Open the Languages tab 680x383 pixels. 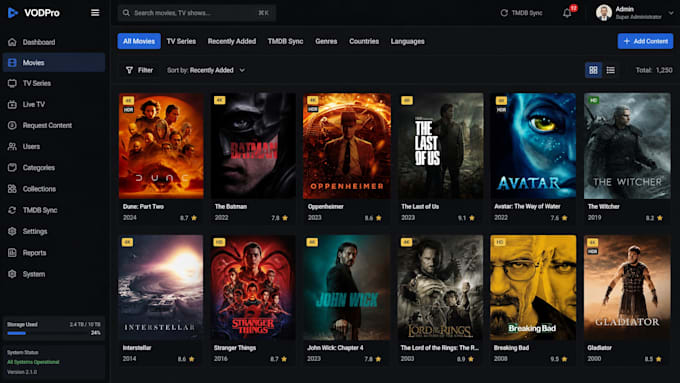(x=408, y=42)
